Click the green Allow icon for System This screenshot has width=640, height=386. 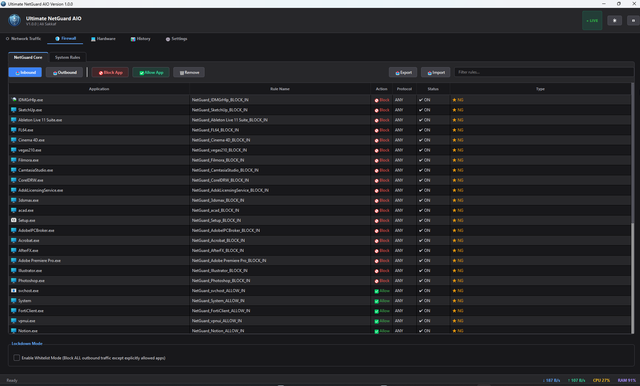(x=377, y=301)
